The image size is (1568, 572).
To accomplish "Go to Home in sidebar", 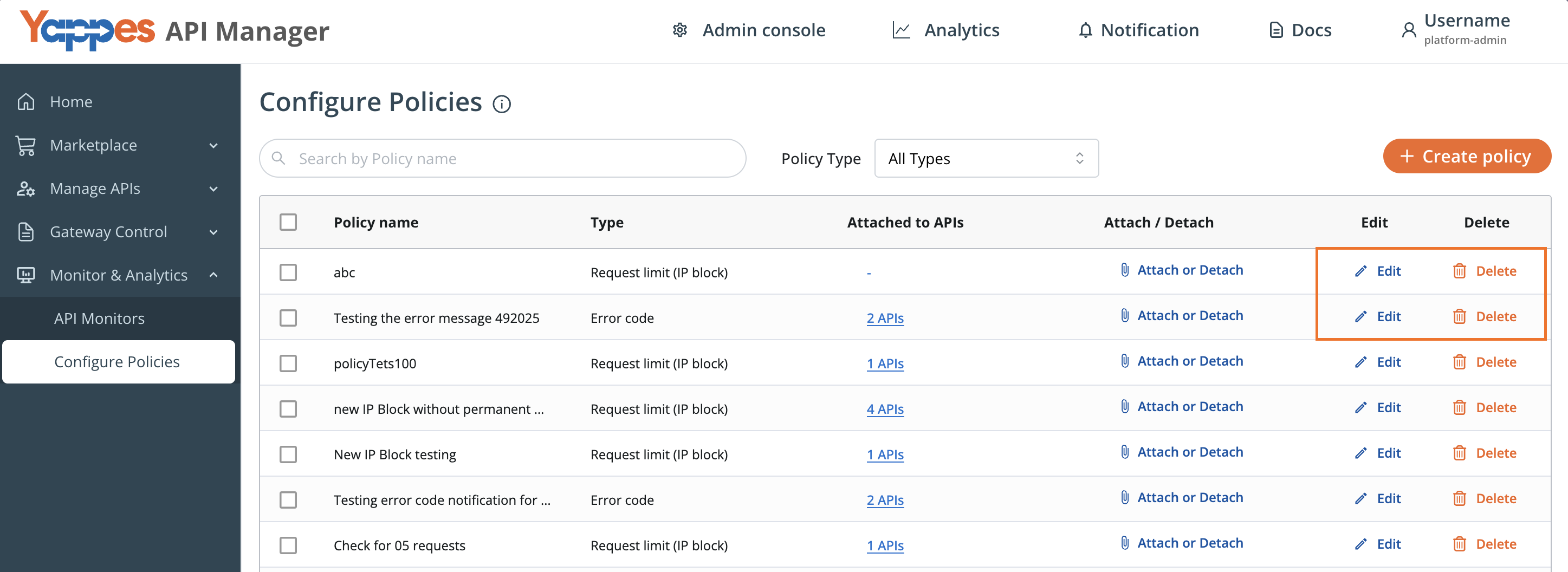I will click(71, 102).
